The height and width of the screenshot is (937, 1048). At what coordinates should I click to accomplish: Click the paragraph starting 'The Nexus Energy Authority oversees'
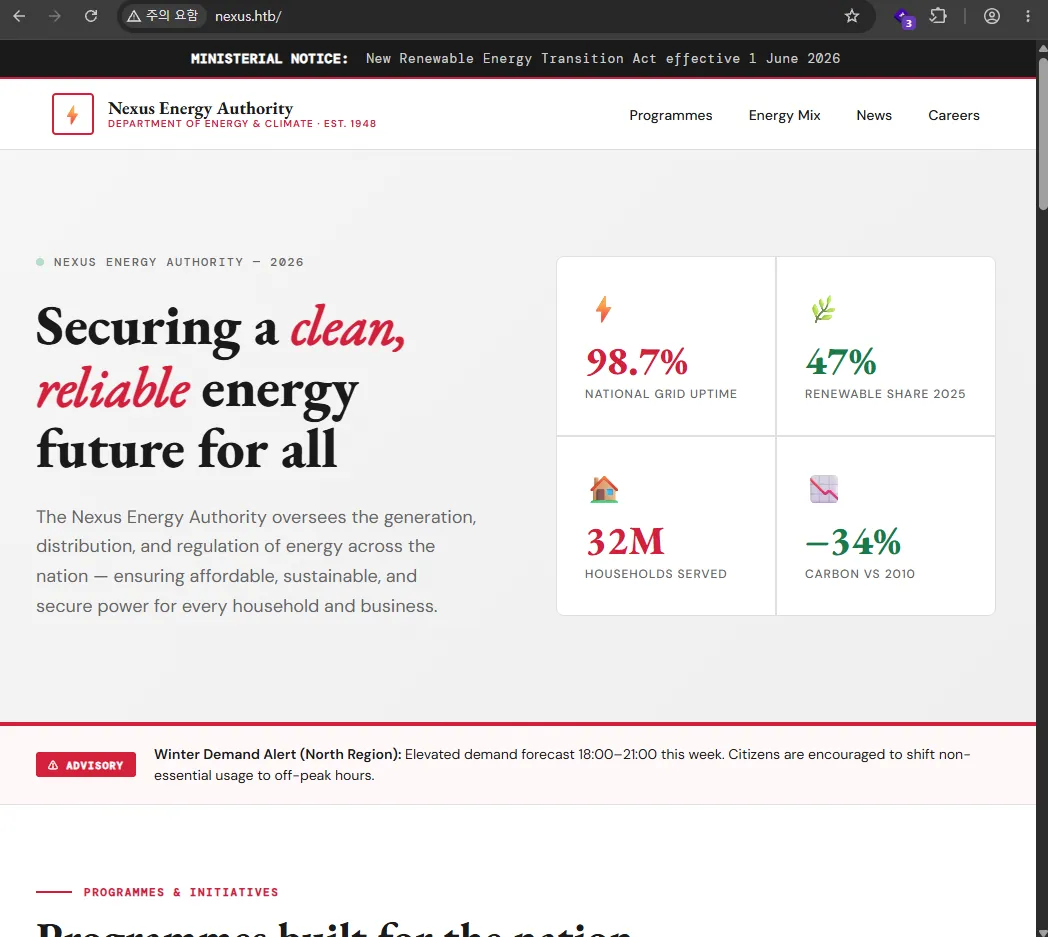256,561
